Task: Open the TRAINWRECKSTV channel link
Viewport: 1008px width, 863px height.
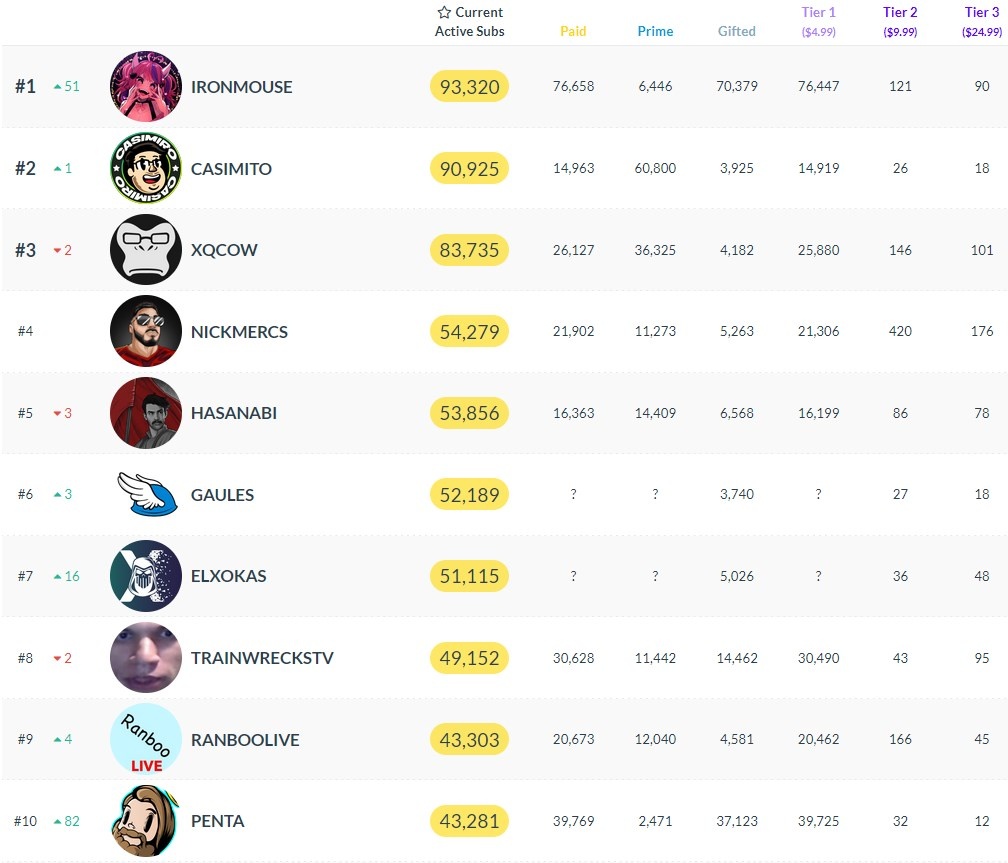Action: [262, 658]
